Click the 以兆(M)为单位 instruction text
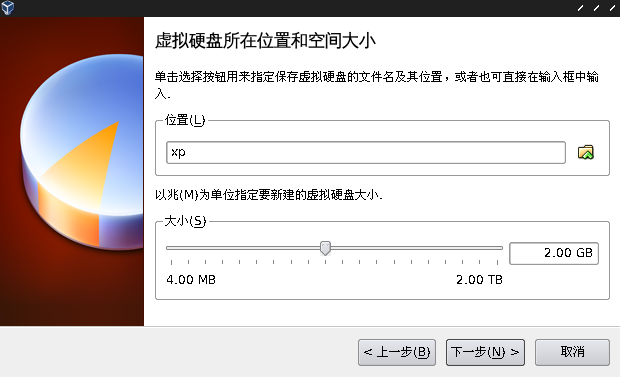 (x=268, y=195)
